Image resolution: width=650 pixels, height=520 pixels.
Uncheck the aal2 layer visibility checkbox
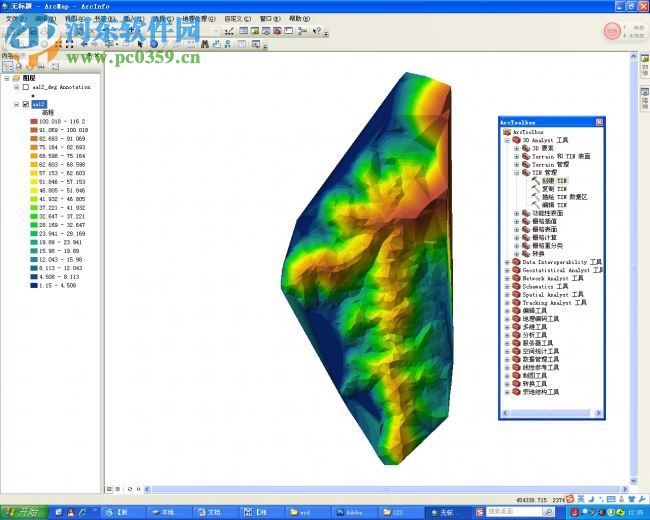(25, 104)
